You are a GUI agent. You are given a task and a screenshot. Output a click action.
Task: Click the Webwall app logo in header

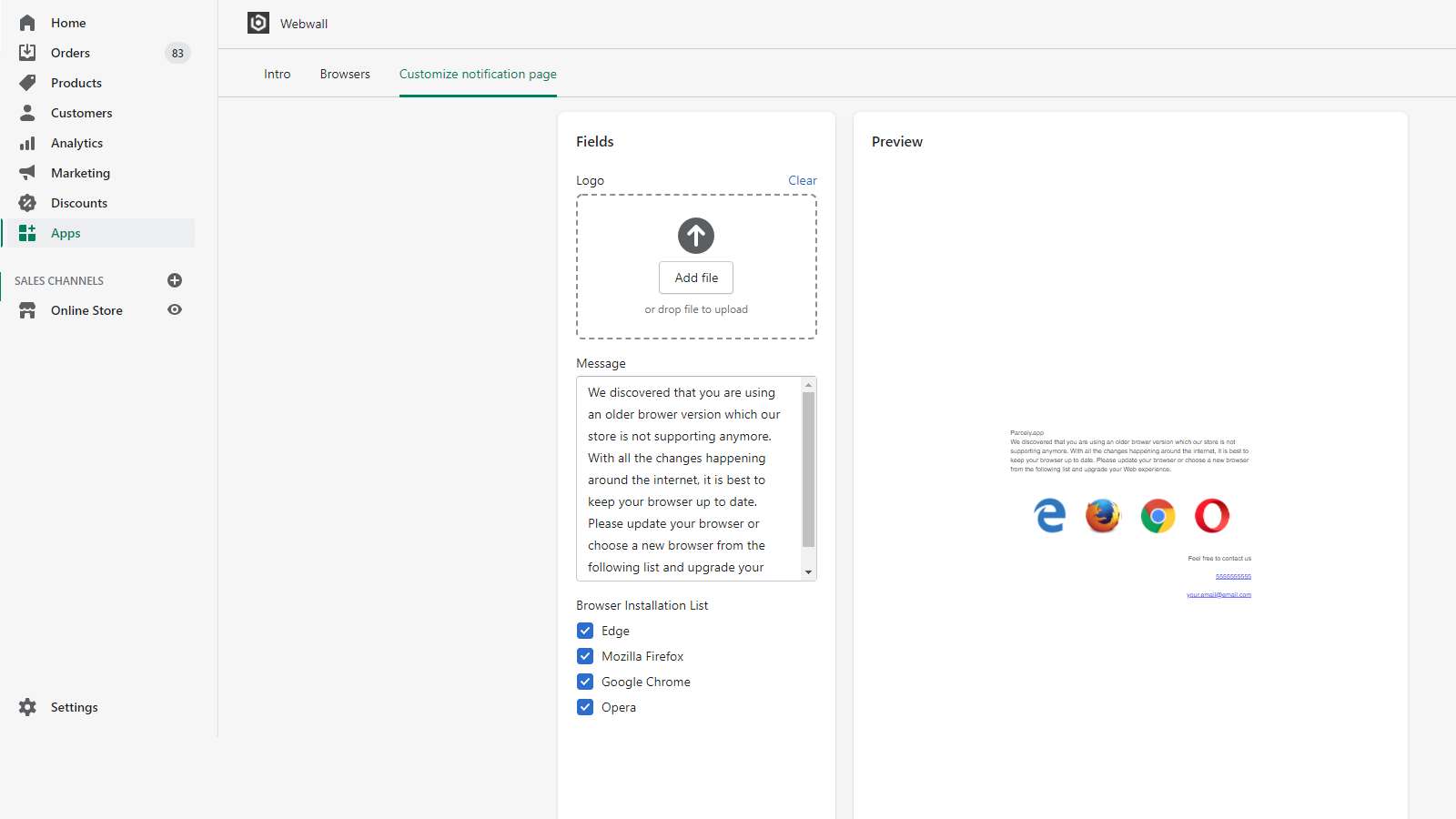point(258,23)
